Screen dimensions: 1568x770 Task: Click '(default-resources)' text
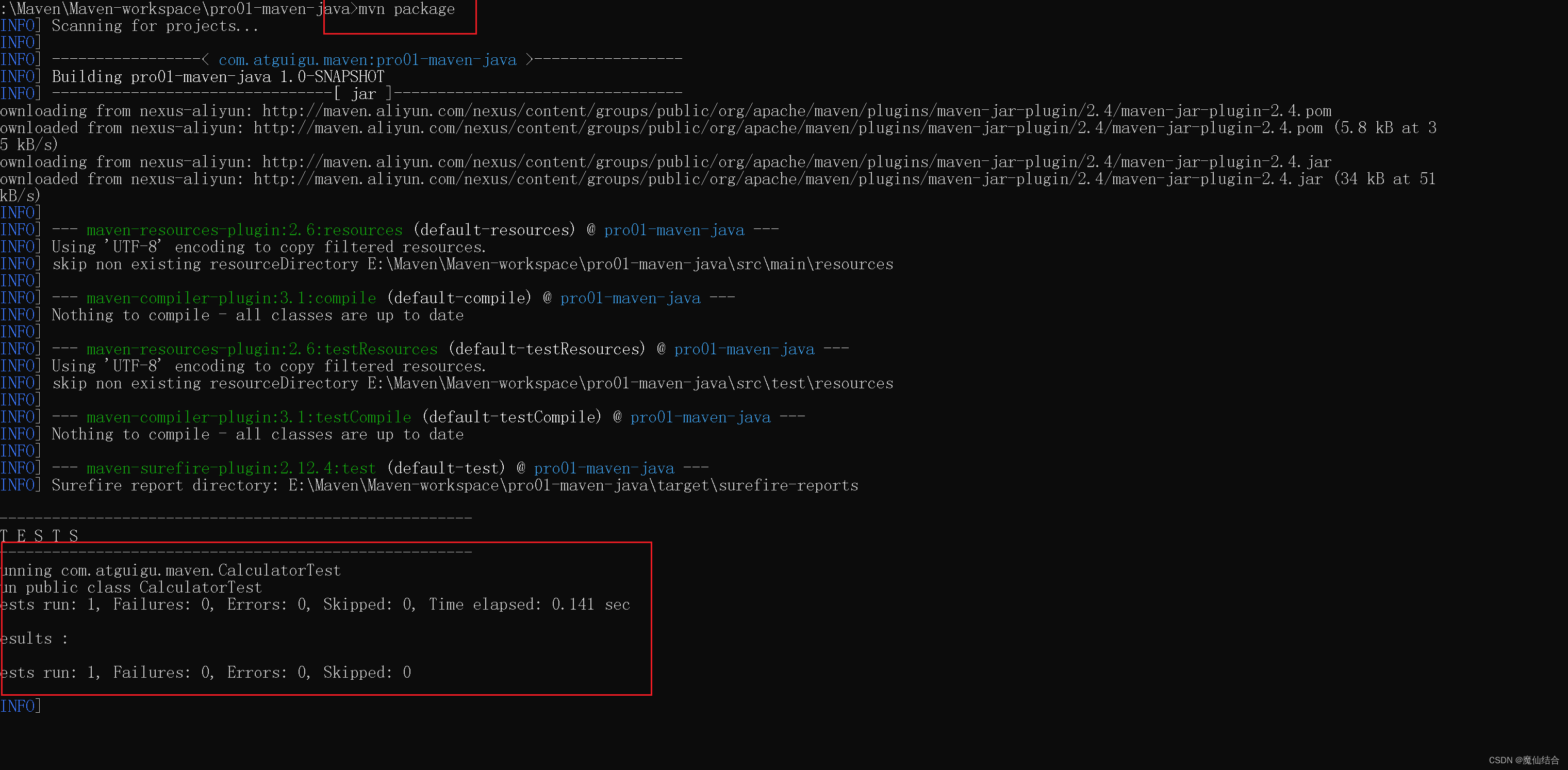point(494,231)
